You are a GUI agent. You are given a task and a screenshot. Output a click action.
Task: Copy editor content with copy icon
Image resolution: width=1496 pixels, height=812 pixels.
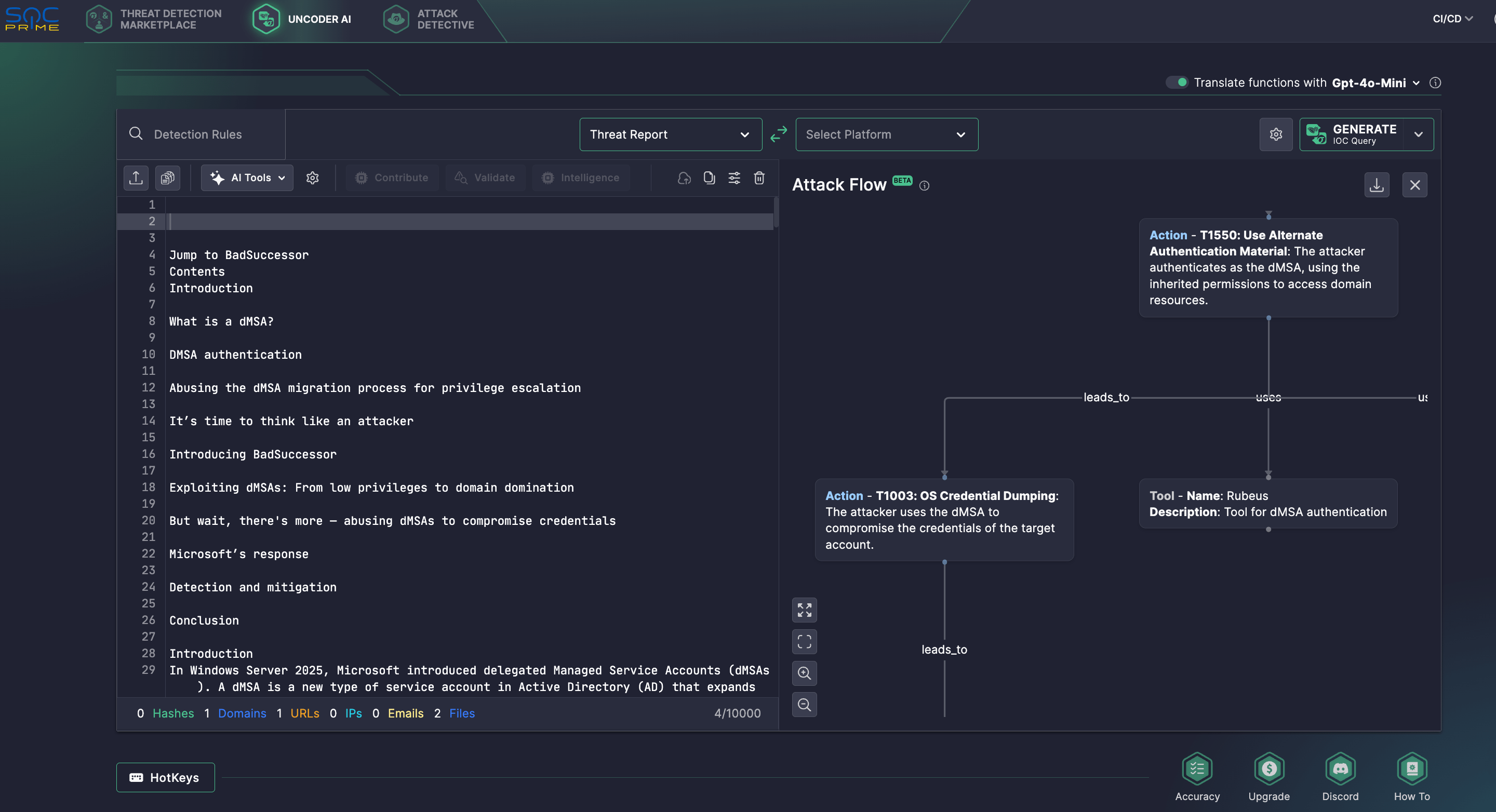[x=709, y=178]
